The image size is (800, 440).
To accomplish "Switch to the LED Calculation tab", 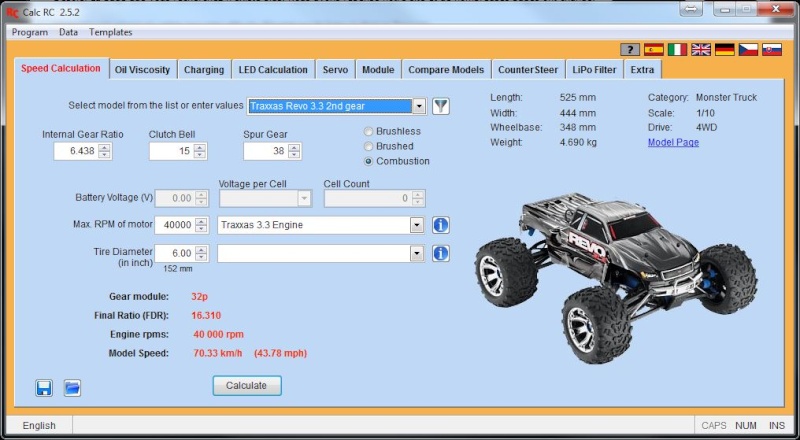I will coord(273,70).
